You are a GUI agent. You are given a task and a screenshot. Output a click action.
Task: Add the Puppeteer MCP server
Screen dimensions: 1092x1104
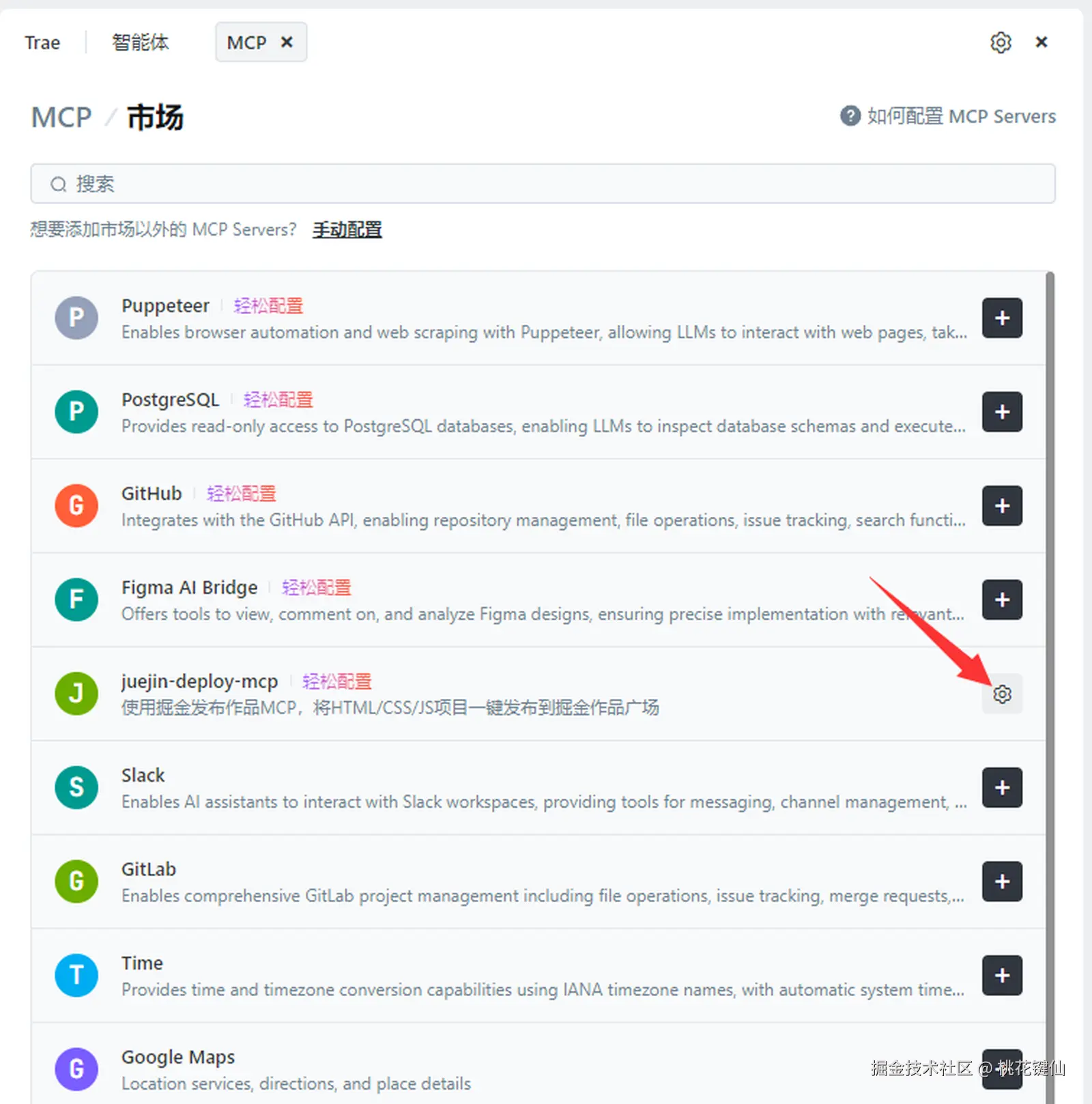click(1002, 317)
